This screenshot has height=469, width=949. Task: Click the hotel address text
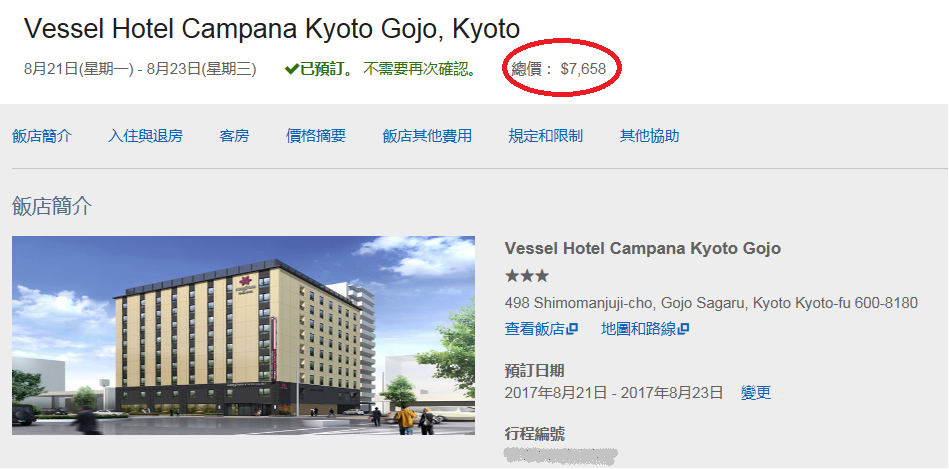coord(711,303)
